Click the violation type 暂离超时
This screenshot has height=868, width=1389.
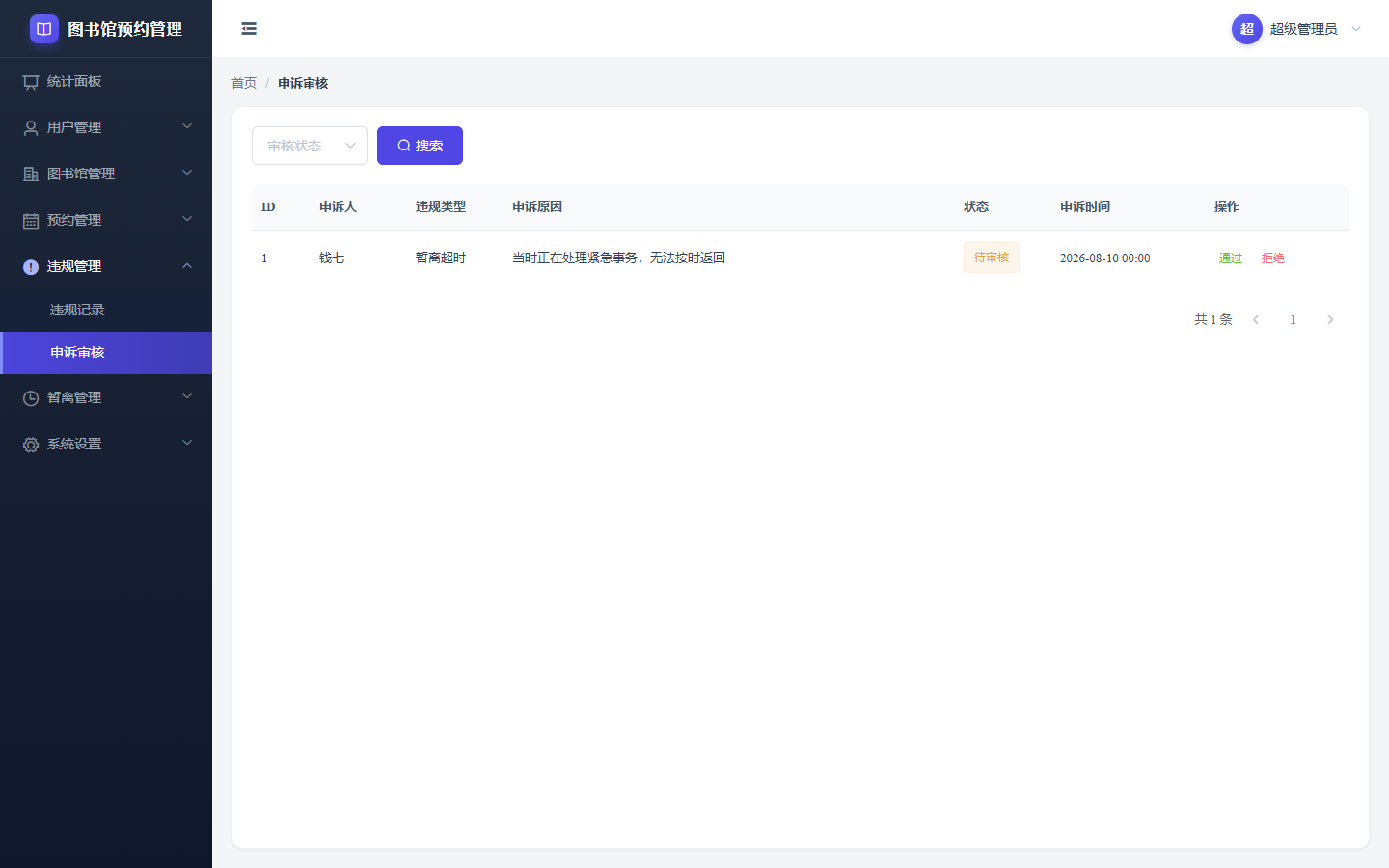(x=441, y=258)
